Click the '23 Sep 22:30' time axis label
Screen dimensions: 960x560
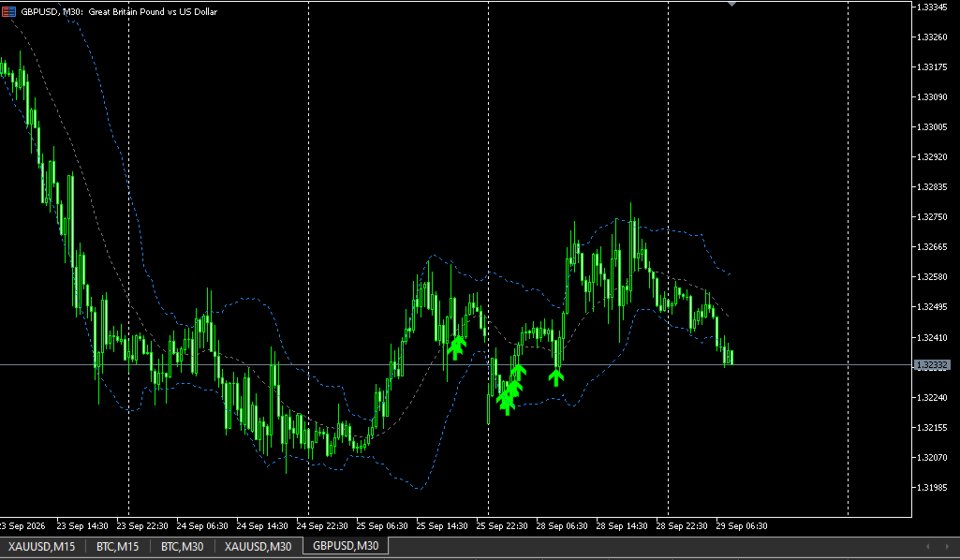142,526
